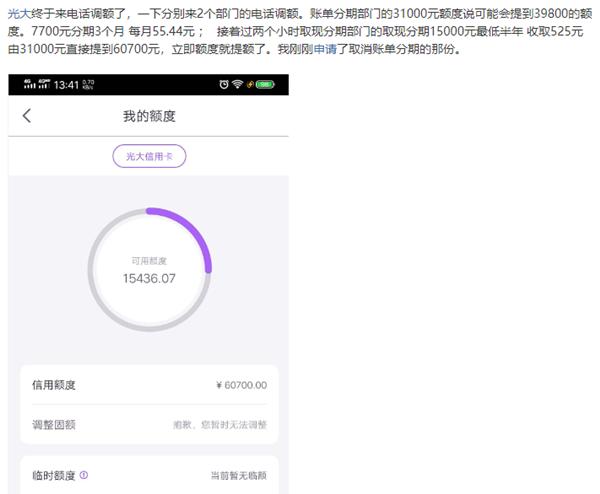Tap the alarm clock status bar icon
600x494 pixels.
click(x=224, y=84)
